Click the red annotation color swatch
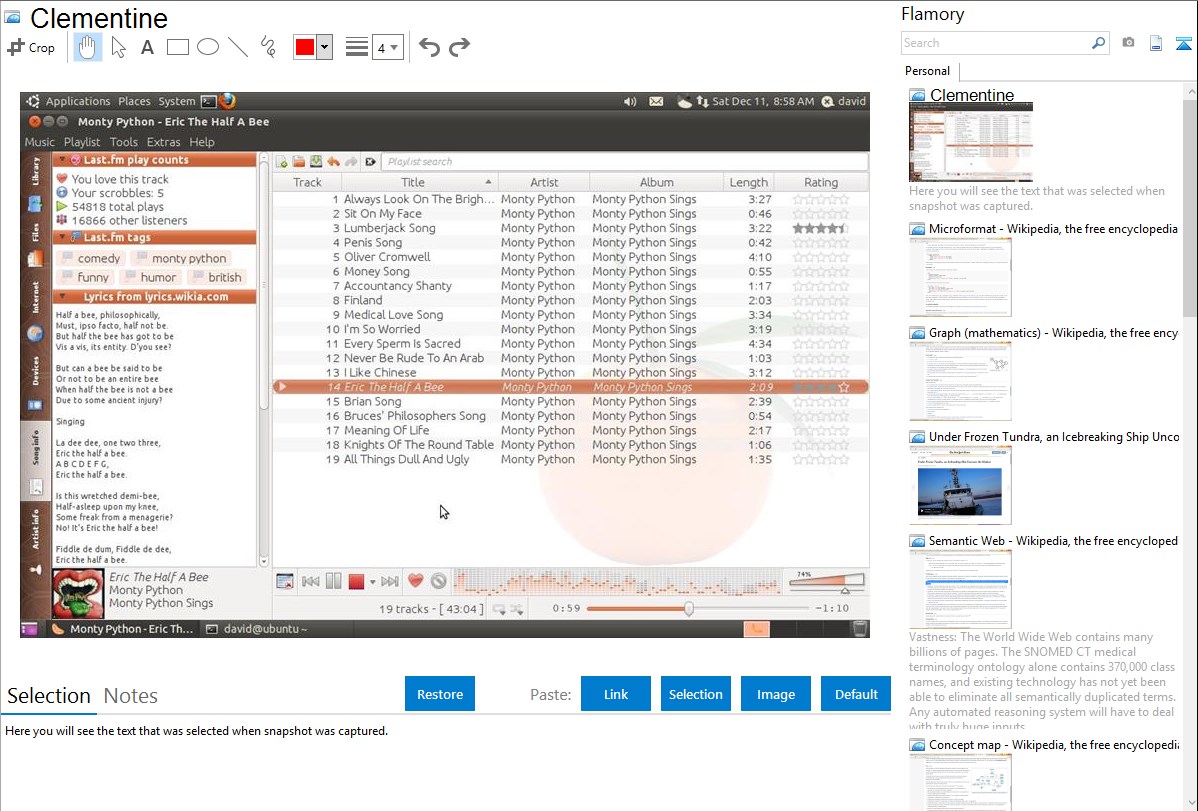 click(305, 47)
